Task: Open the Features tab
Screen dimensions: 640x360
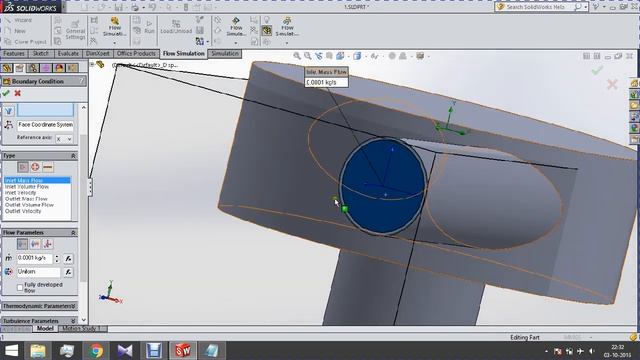Action: click(x=14, y=53)
